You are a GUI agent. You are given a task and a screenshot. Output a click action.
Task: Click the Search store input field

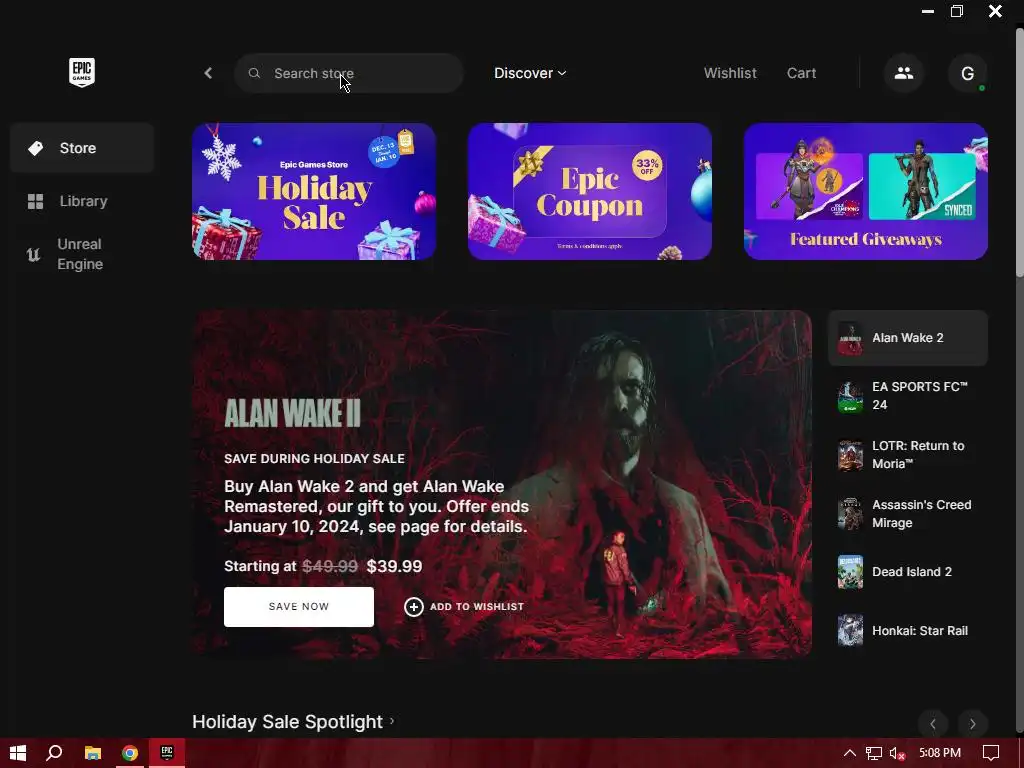349,73
